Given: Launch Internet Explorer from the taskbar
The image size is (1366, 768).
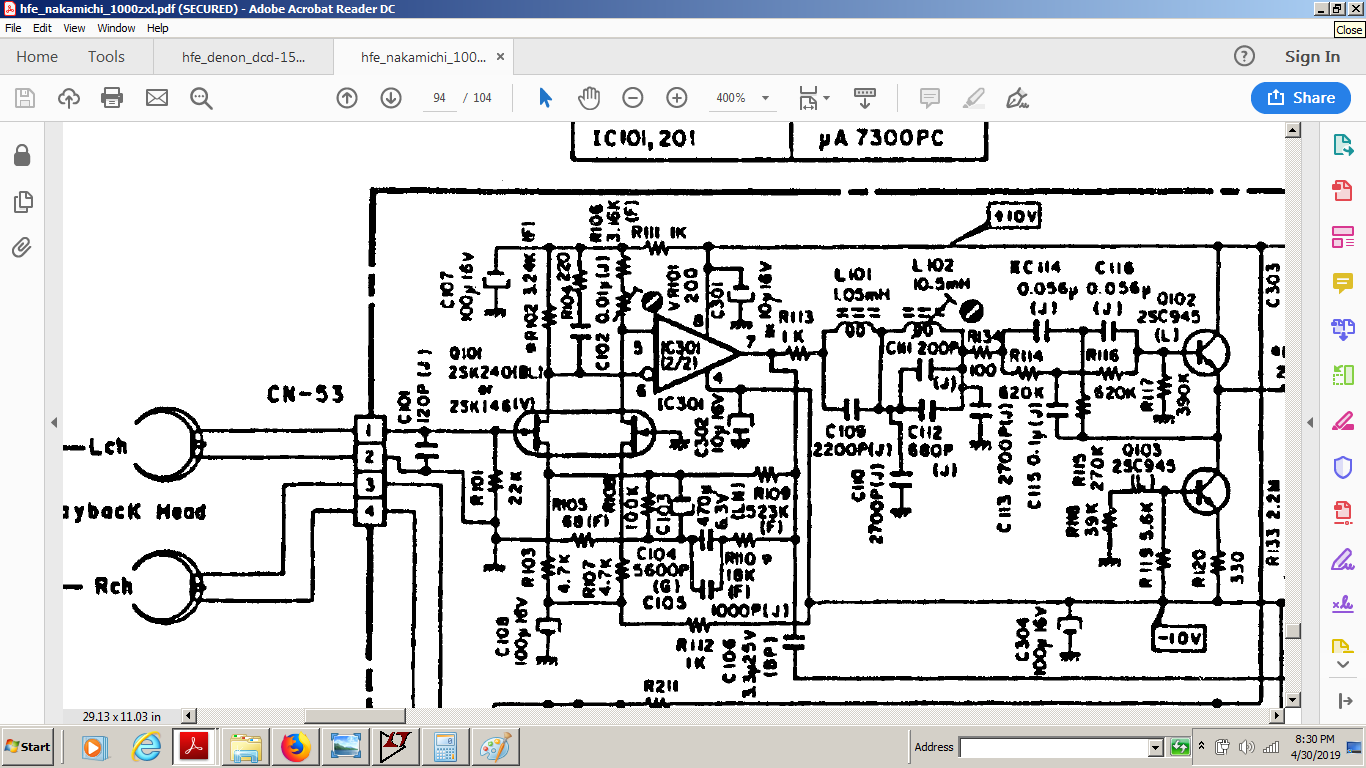Looking at the screenshot, I should point(147,747).
